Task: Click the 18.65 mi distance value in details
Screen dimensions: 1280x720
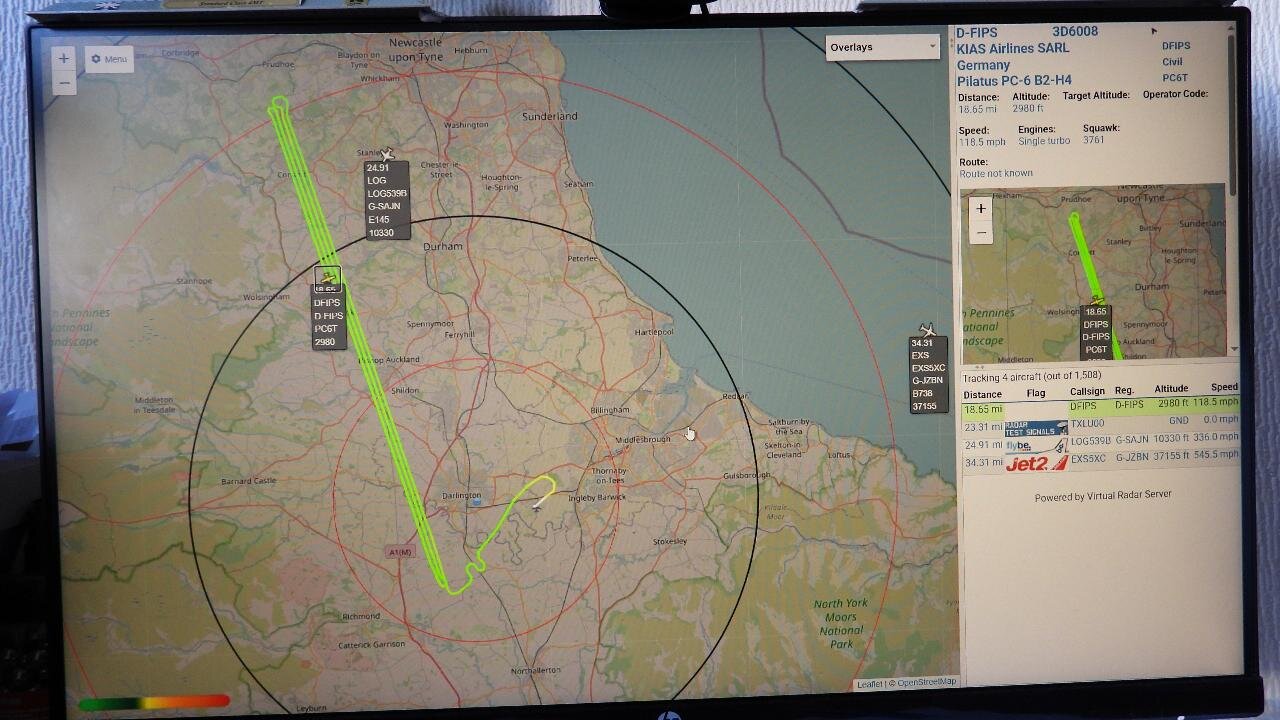Action: pos(977,109)
